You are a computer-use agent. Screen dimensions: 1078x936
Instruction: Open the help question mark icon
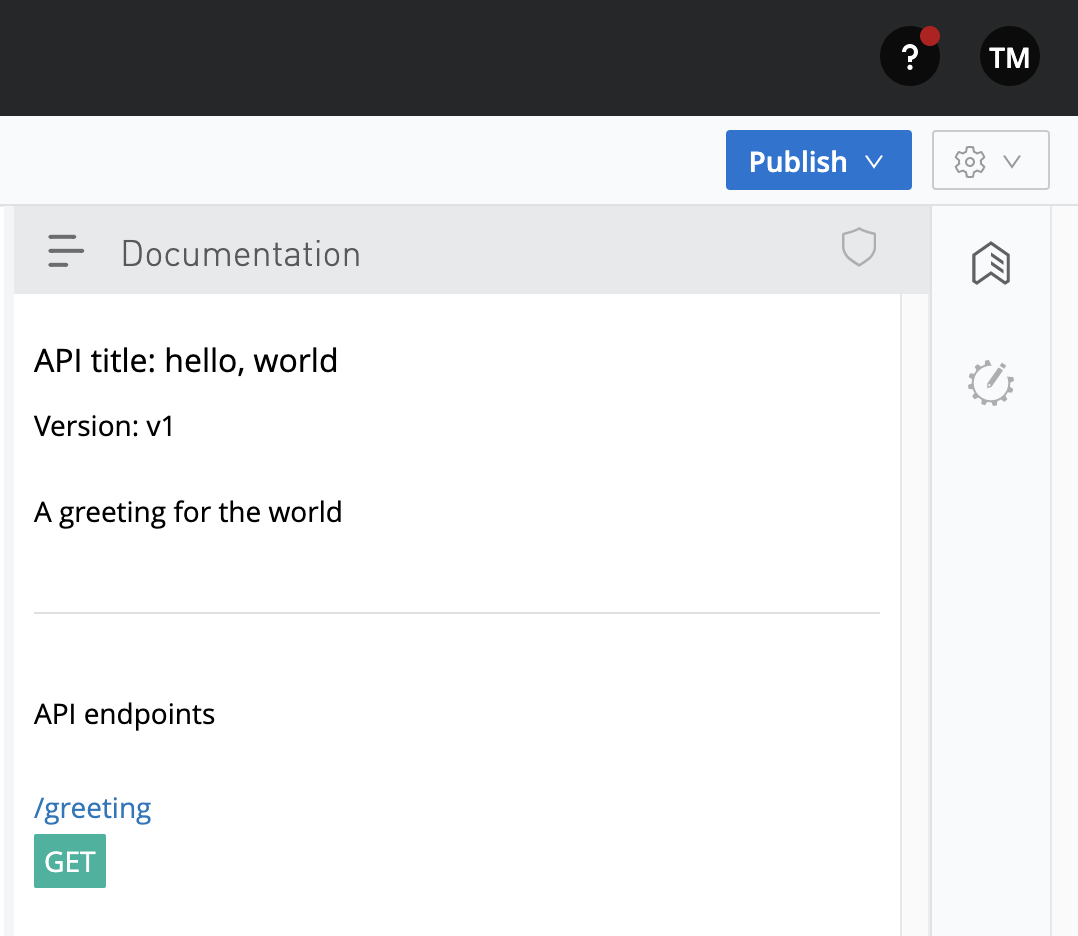[909, 58]
